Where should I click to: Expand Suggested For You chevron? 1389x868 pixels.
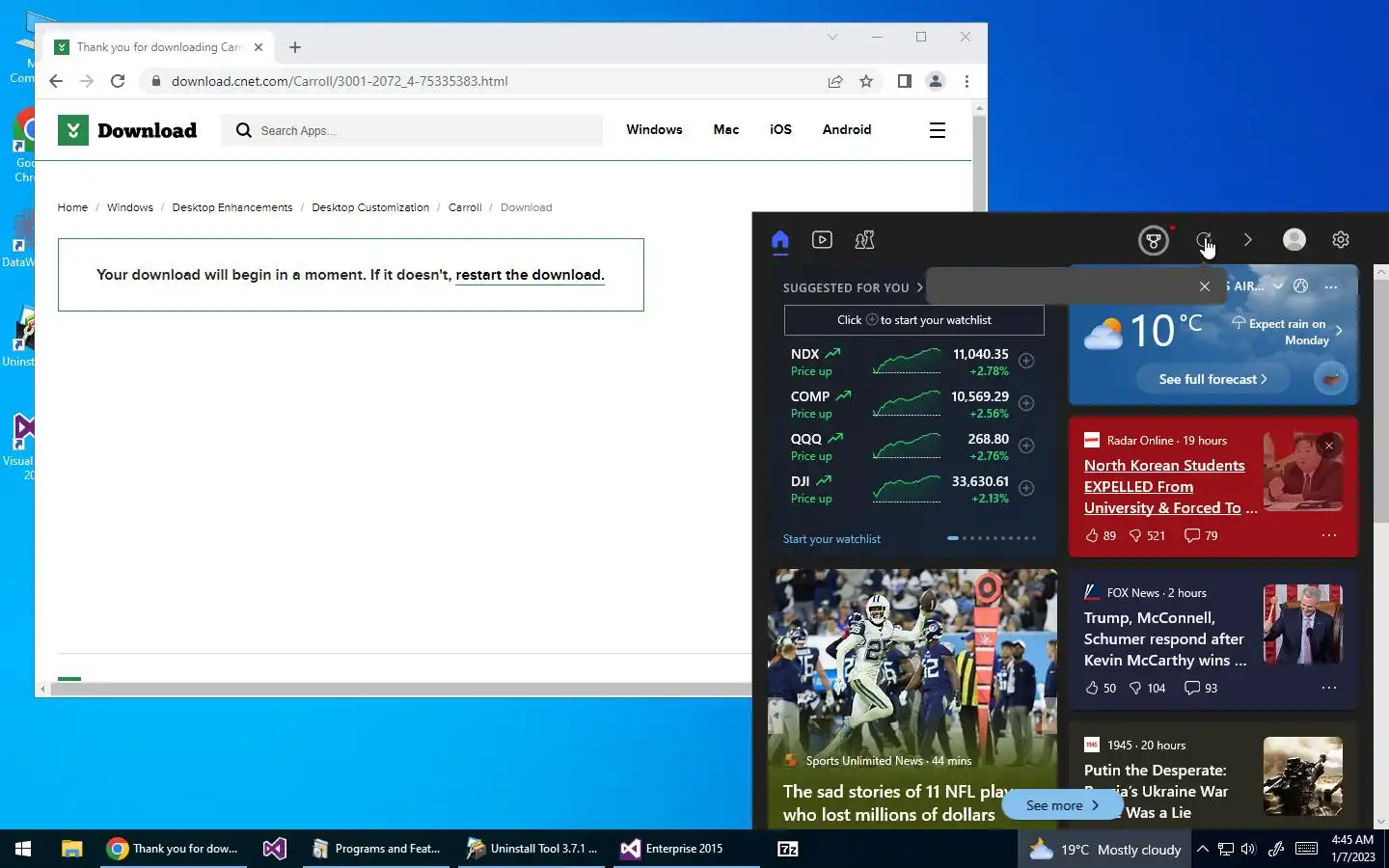919,287
